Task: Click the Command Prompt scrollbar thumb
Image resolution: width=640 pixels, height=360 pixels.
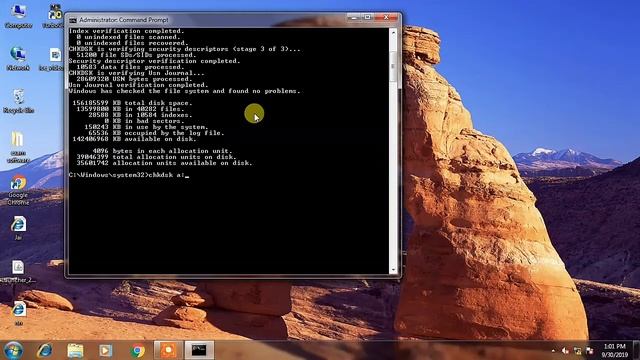Action: coord(393,65)
